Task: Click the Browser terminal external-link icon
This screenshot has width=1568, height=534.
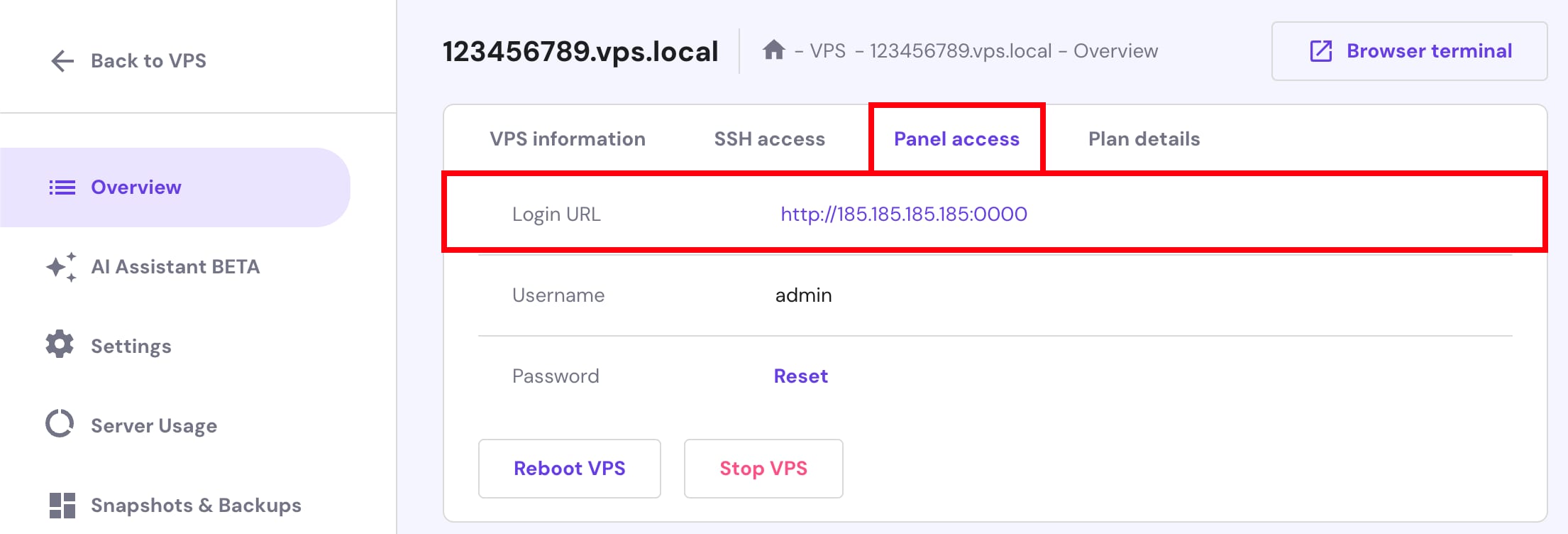Action: (1320, 51)
